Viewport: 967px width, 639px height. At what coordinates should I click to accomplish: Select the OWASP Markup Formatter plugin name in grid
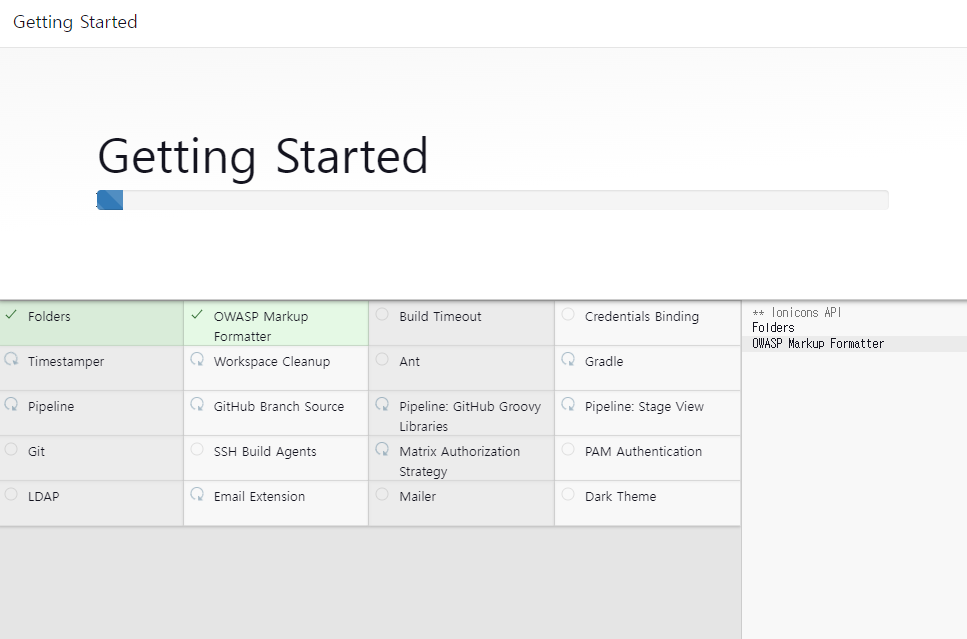point(261,326)
